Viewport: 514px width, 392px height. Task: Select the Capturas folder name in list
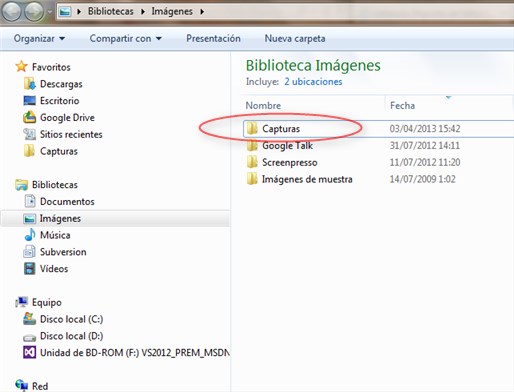click(281, 129)
